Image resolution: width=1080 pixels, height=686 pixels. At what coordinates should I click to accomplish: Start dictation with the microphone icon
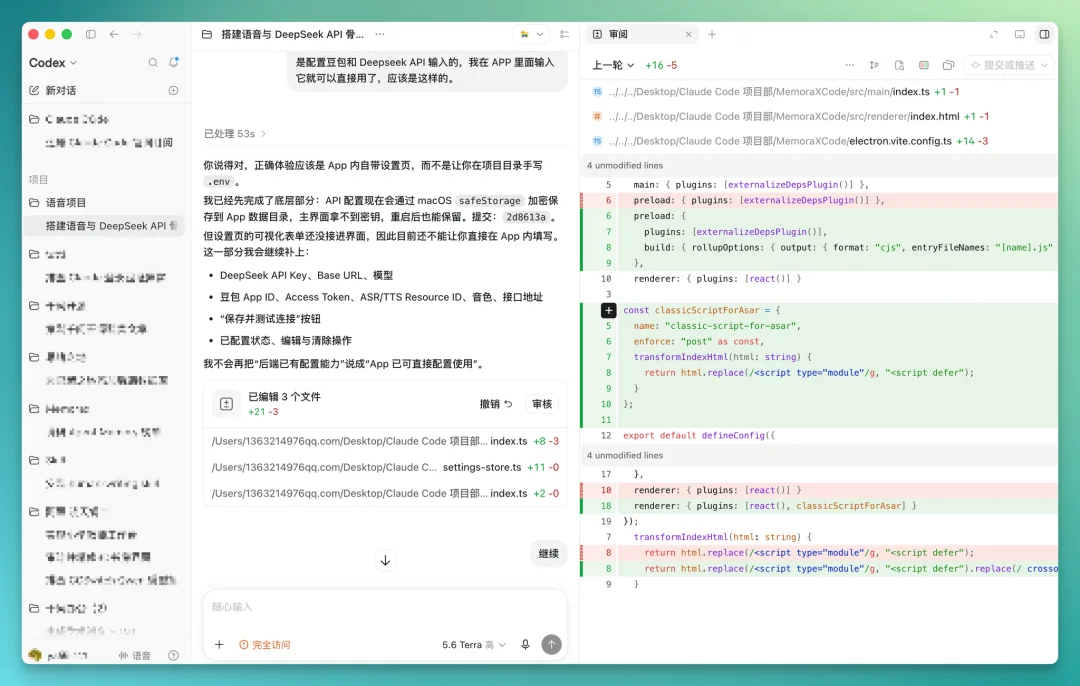tap(526, 645)
